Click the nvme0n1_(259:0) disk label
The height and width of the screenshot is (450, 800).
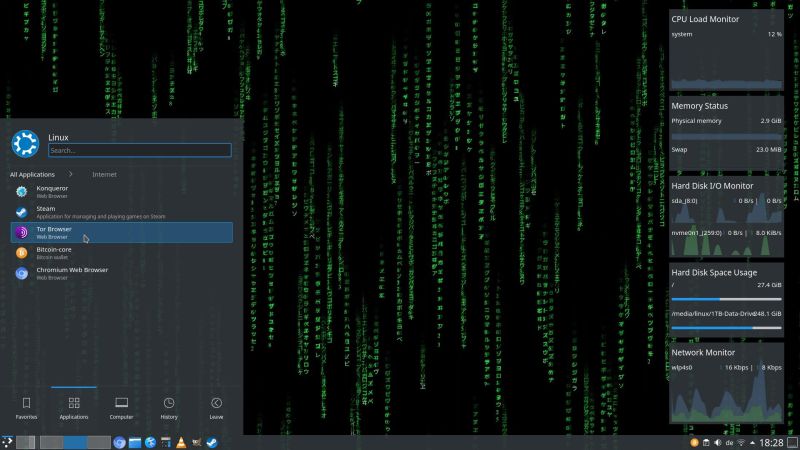[x=696, y=233]
